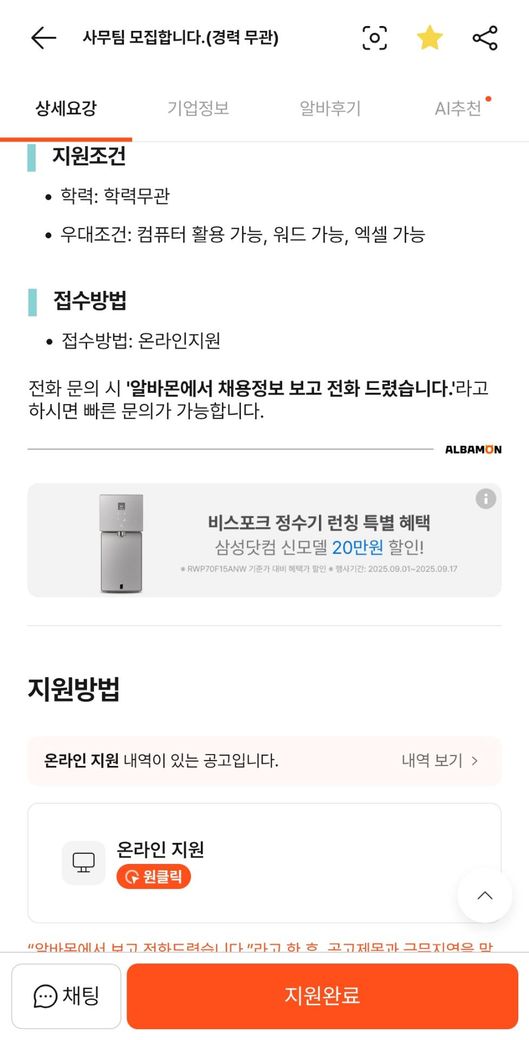Tap the 원클릭 badge
Screen dimensions: 529x1040
click(x=153, y=878)
